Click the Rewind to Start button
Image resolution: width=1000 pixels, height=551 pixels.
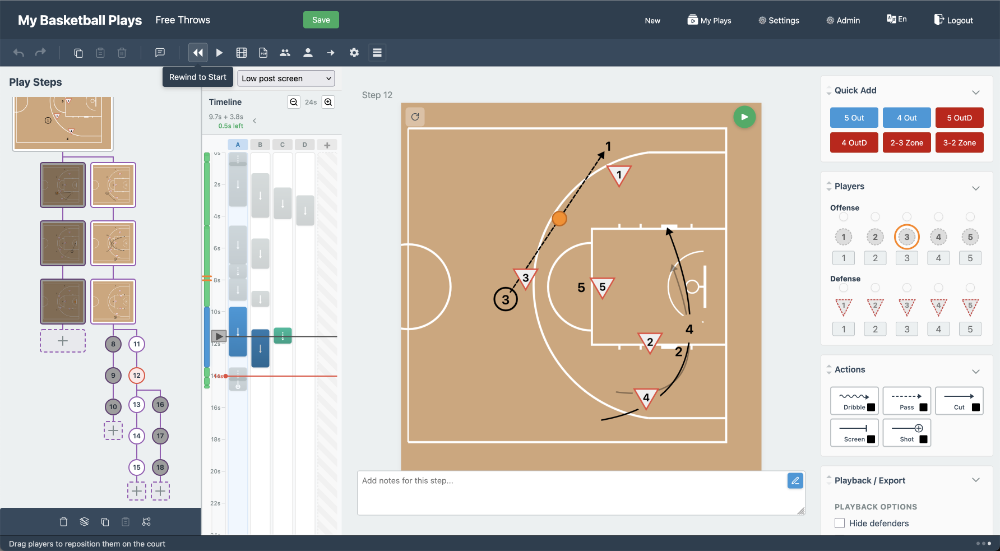198,53
